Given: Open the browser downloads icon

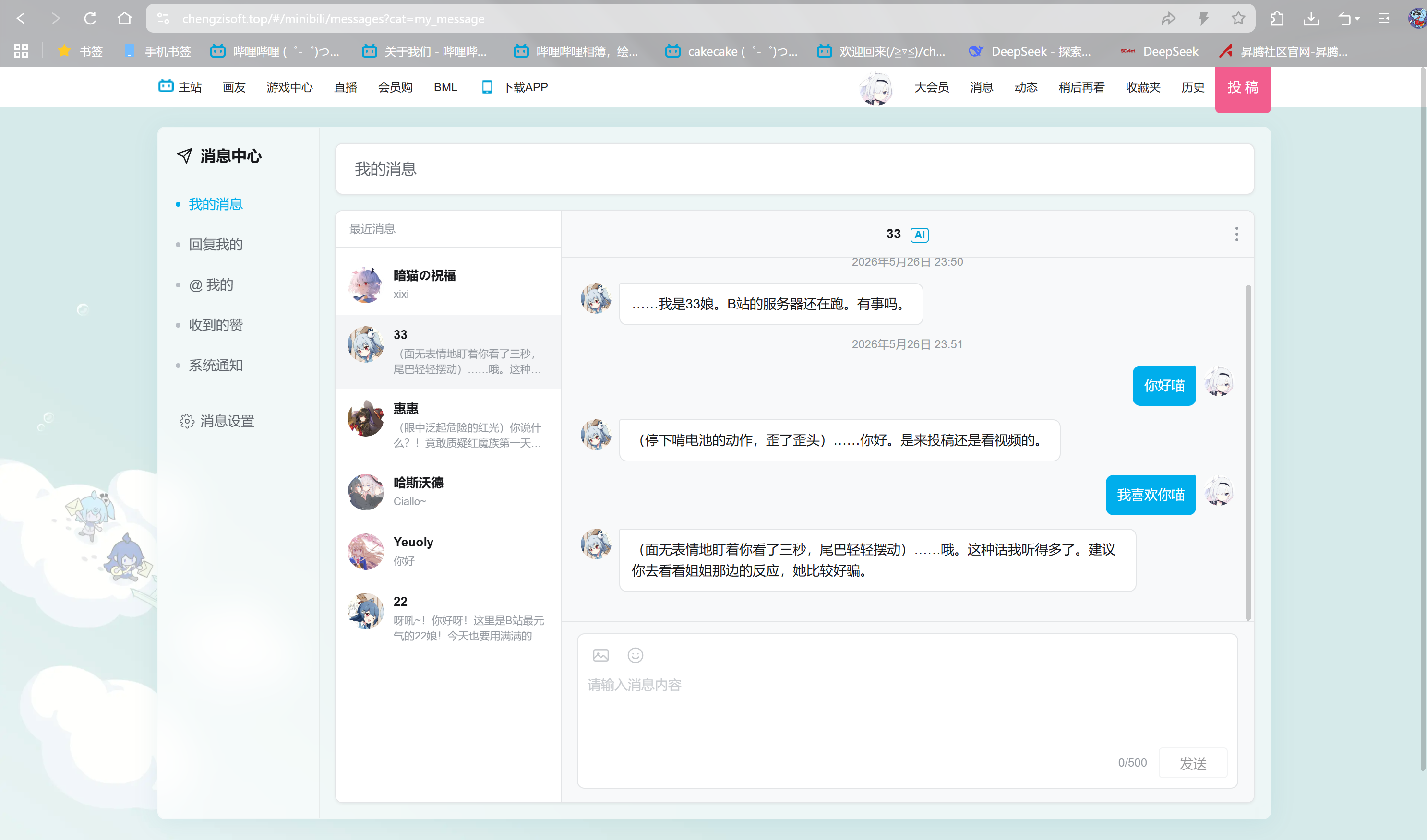Looking at the screenshot, I should (x=1311, y=19).
